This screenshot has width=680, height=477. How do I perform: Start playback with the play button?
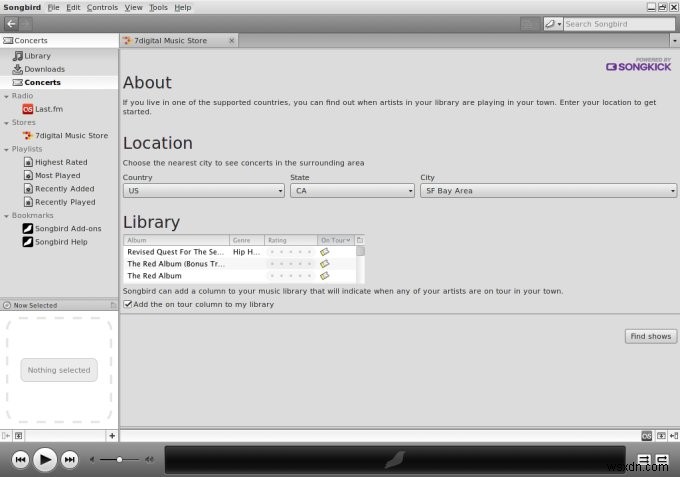tap(45, 460)
